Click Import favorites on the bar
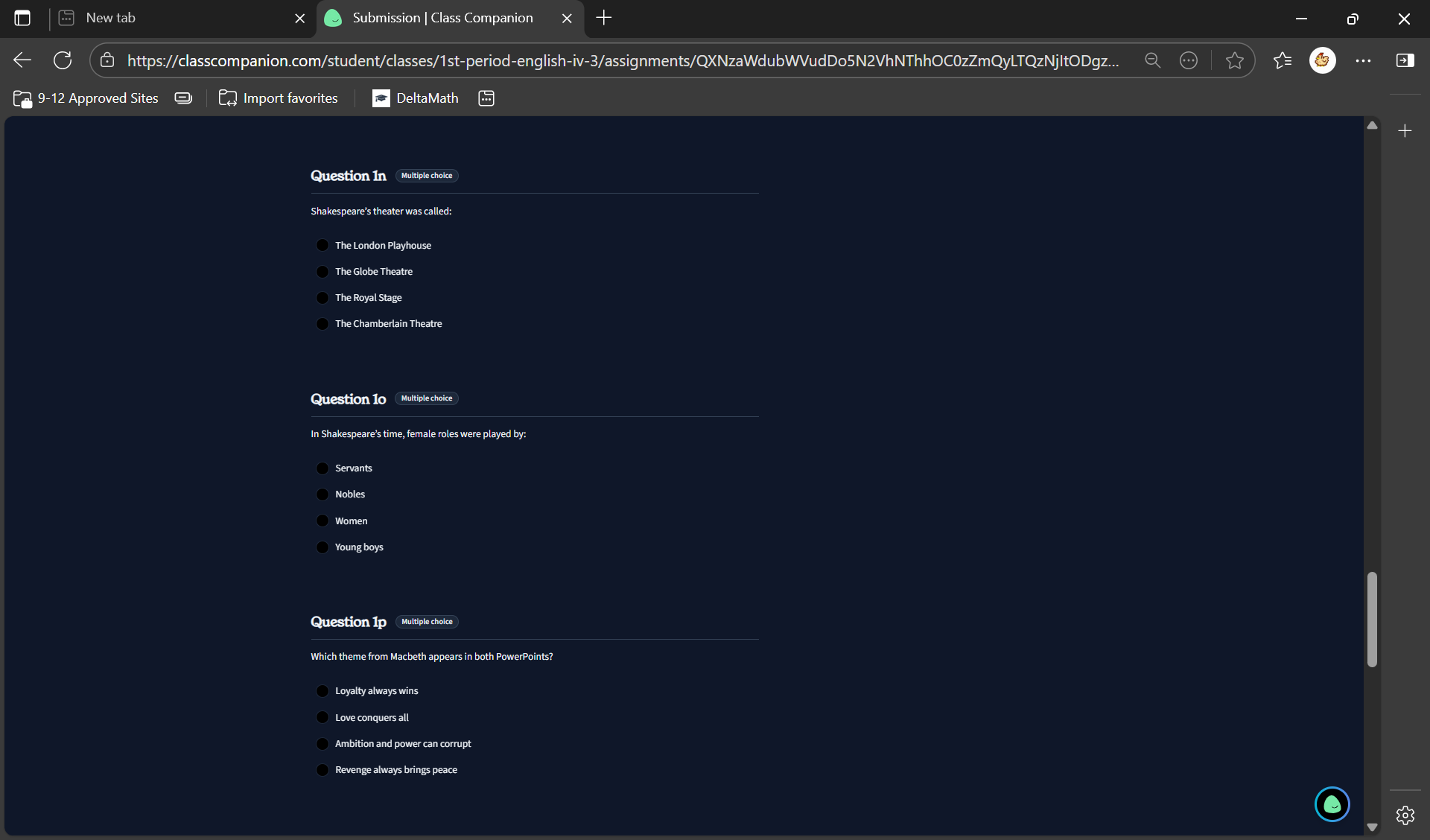 point(279,98)
